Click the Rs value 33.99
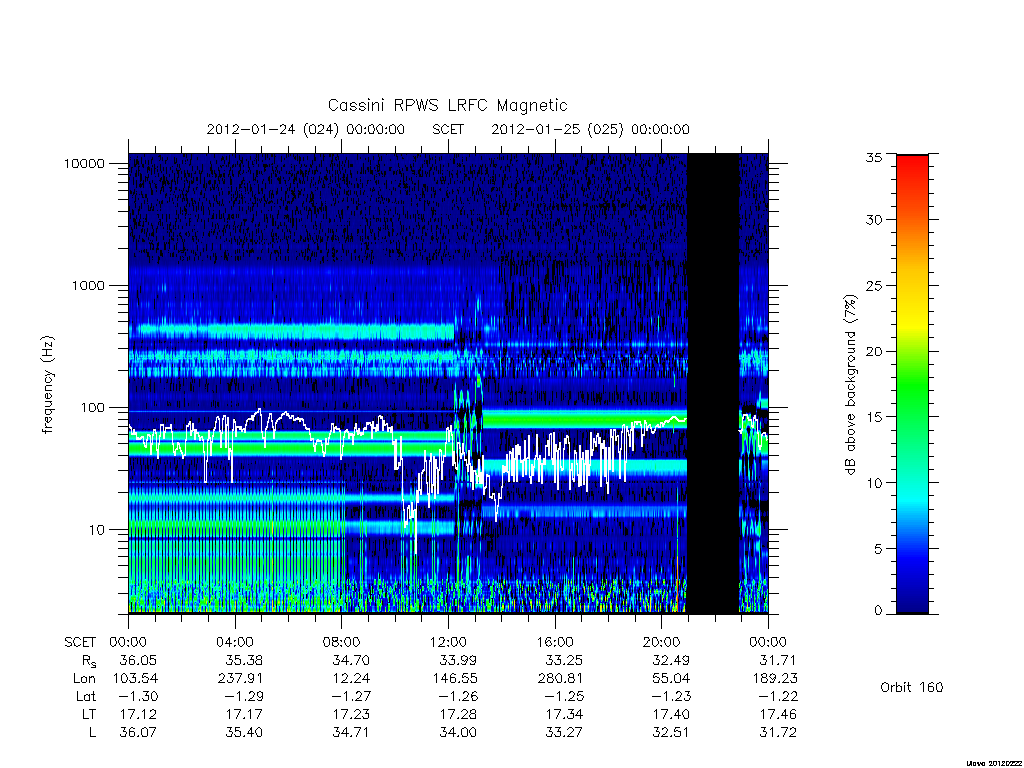 [458, 661]
